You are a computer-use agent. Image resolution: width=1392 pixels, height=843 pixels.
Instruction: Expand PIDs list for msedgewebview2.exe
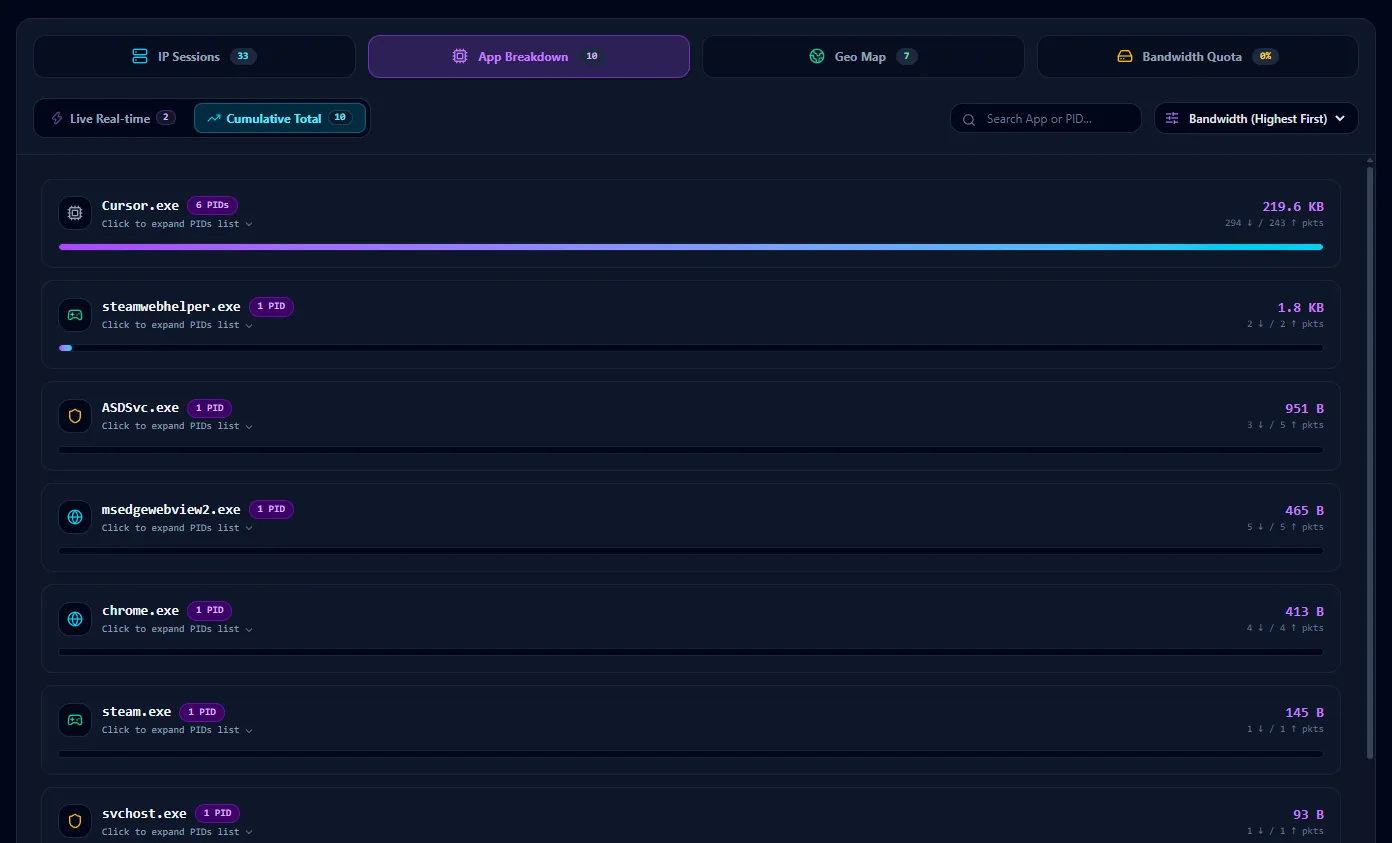177,528
